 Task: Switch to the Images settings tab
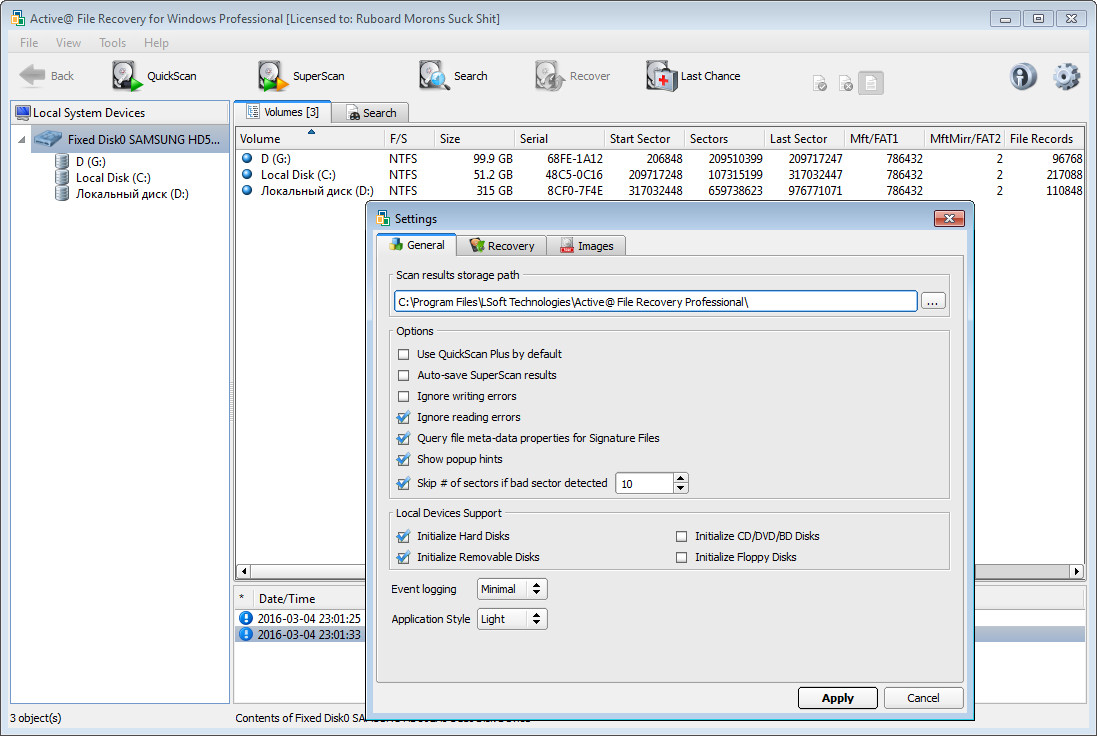point(586,246)
